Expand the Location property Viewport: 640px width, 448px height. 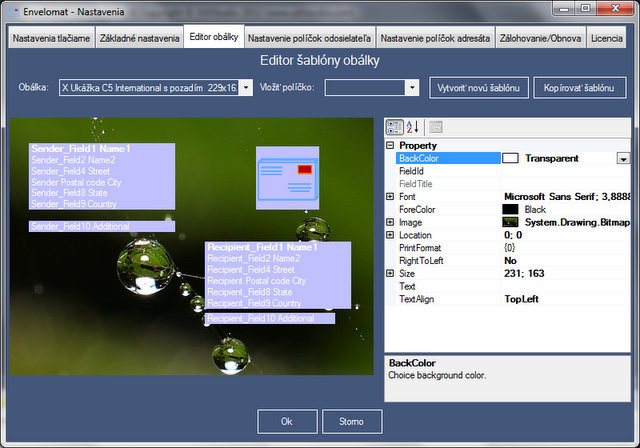click(390, 235)
